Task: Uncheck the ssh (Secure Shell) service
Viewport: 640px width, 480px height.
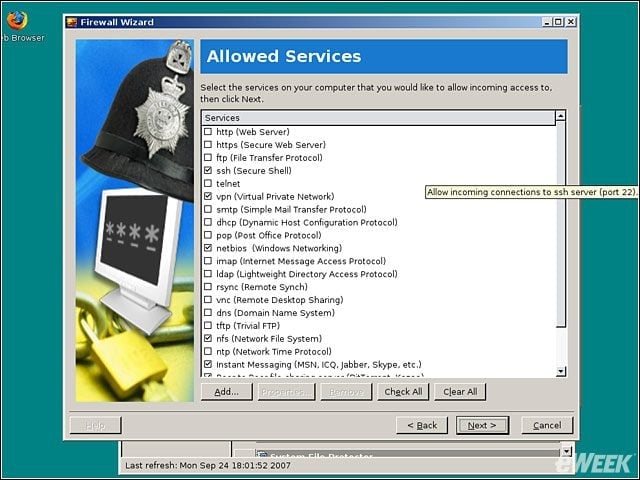Action: click(208, 170)
